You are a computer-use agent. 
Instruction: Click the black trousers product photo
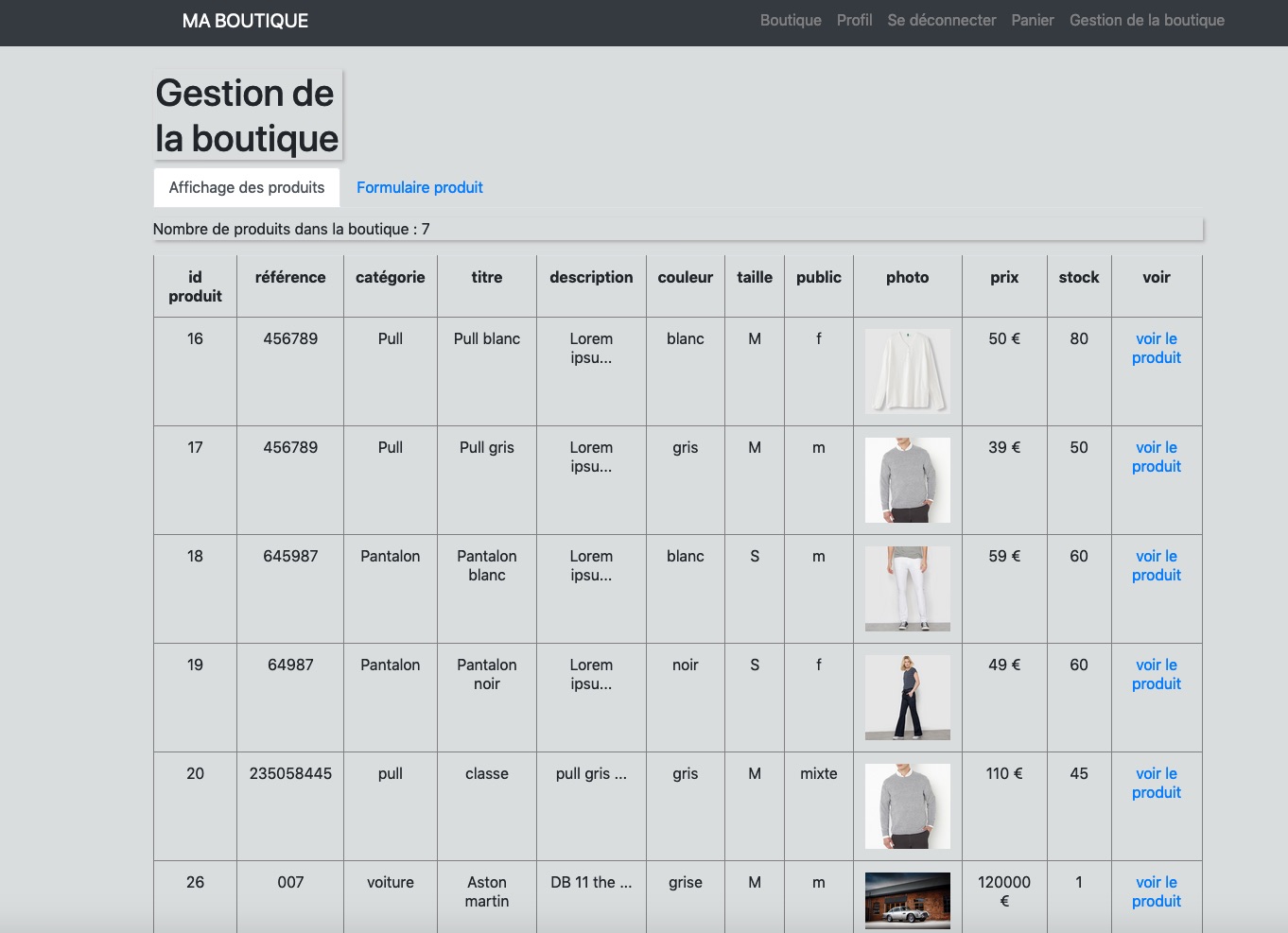point(907,698)
